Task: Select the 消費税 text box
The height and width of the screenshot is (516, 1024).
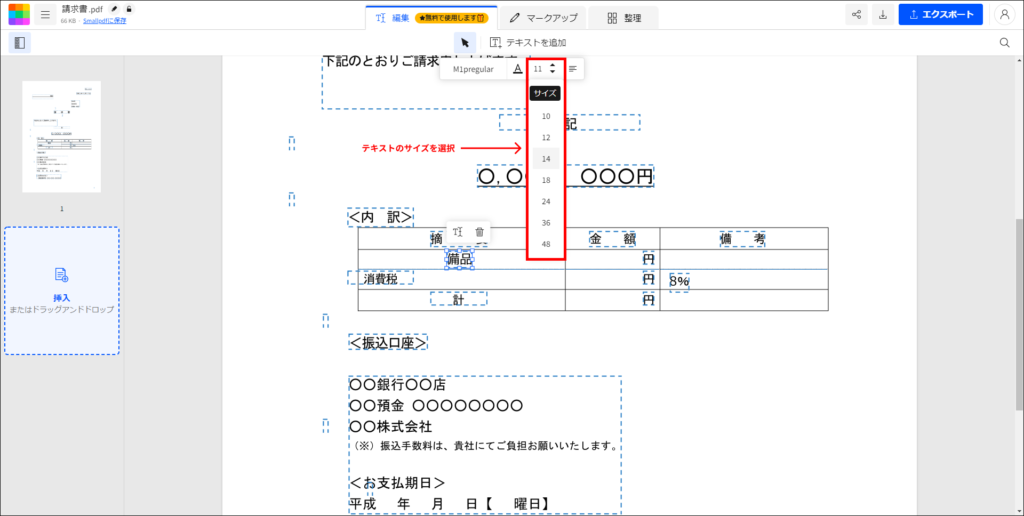Action: coord(381,279)
